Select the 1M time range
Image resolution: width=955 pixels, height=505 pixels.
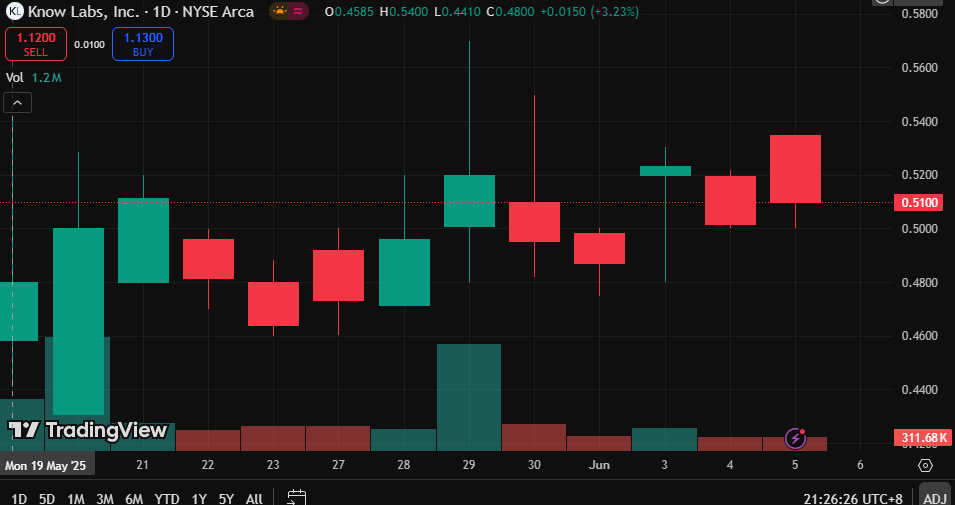pos(76,499)
